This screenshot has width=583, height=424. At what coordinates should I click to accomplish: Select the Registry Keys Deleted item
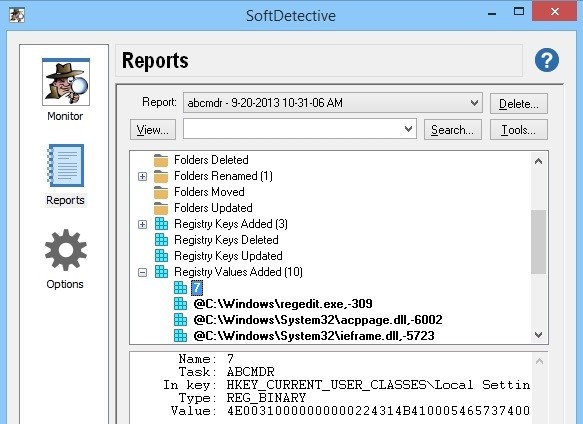(x=226, y=240)
